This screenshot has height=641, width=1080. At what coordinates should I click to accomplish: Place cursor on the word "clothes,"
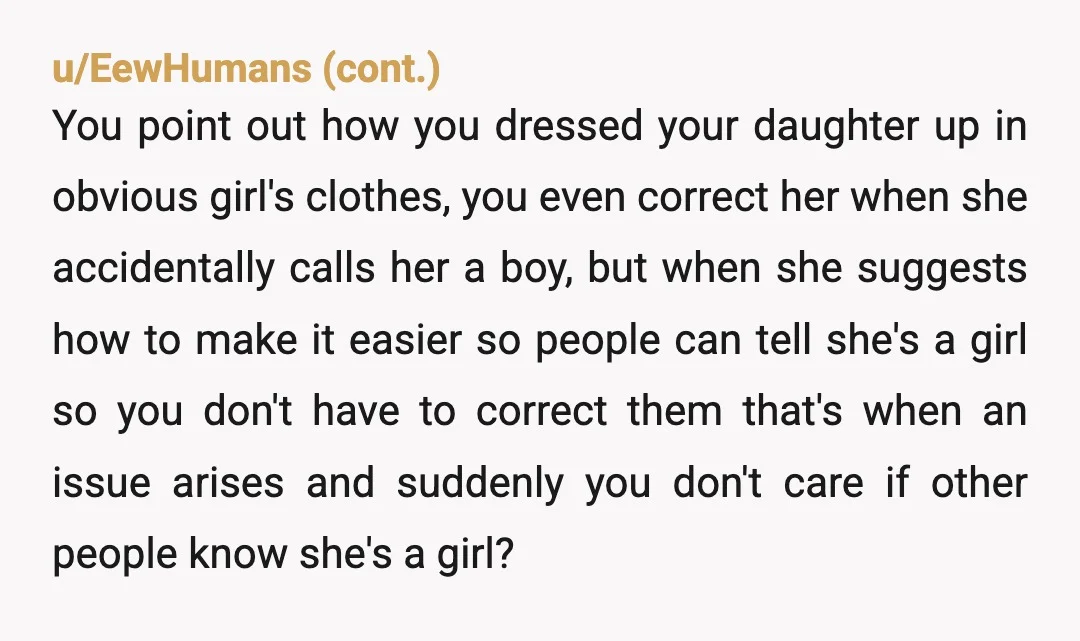pyautogui.click(x=377, y=198)
